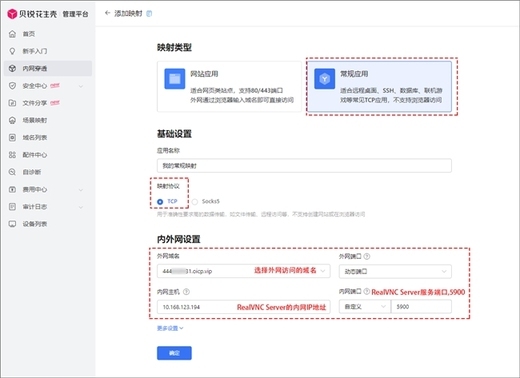
Task: Open 场景映射 in the sidebar
Action: pyautogui.click(x=48, y=120)
